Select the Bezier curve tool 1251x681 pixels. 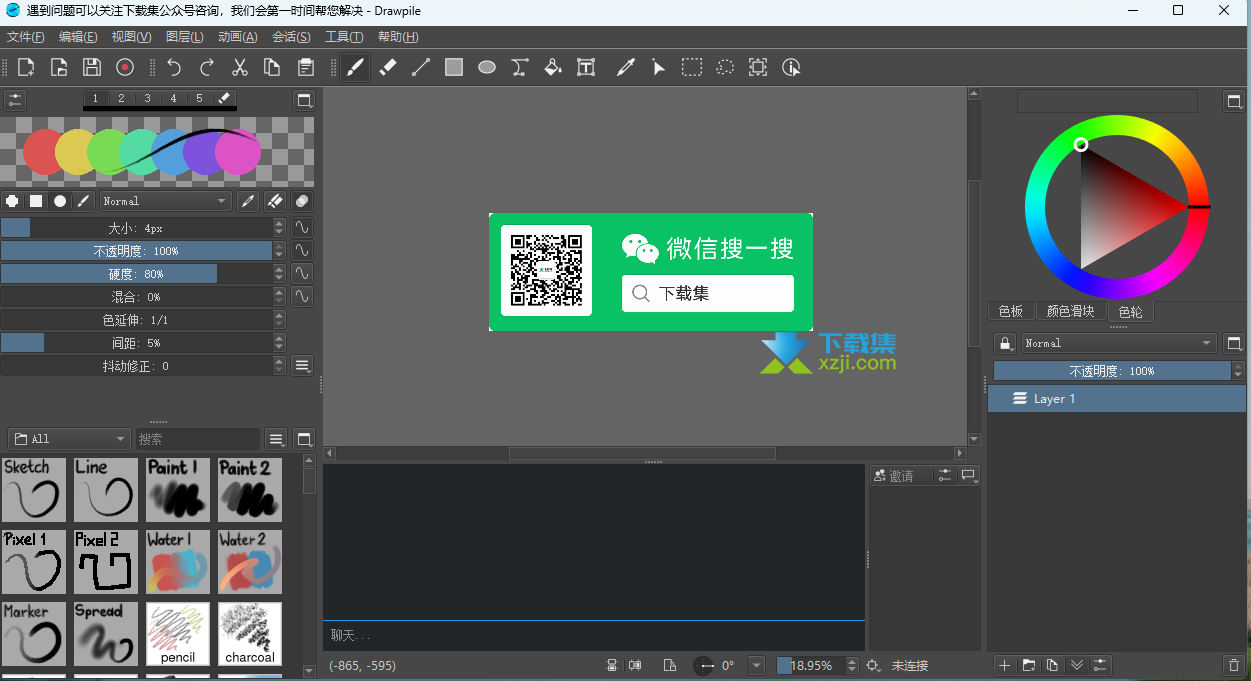tap(520, 67)
